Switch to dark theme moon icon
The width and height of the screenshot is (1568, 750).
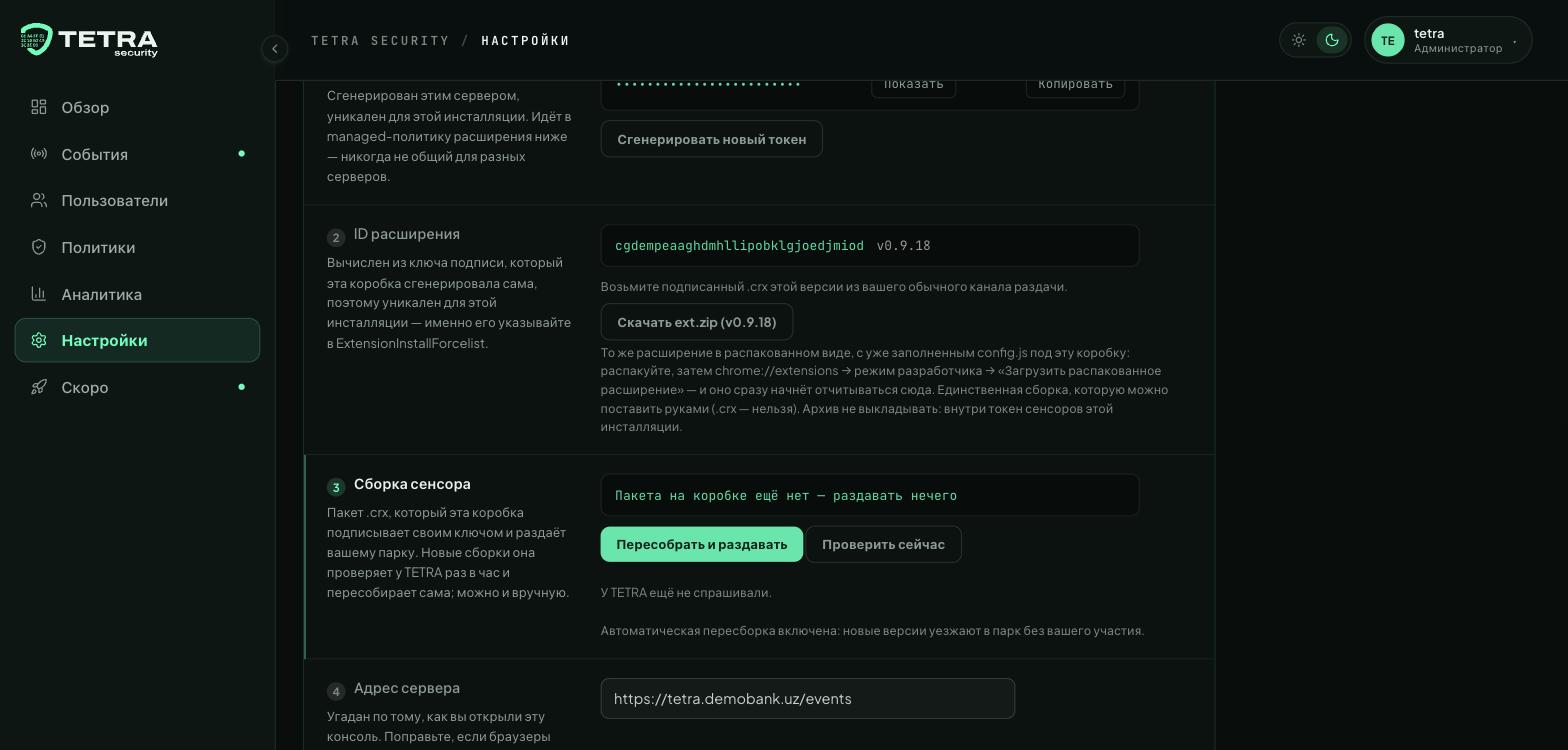(1332, 40)
